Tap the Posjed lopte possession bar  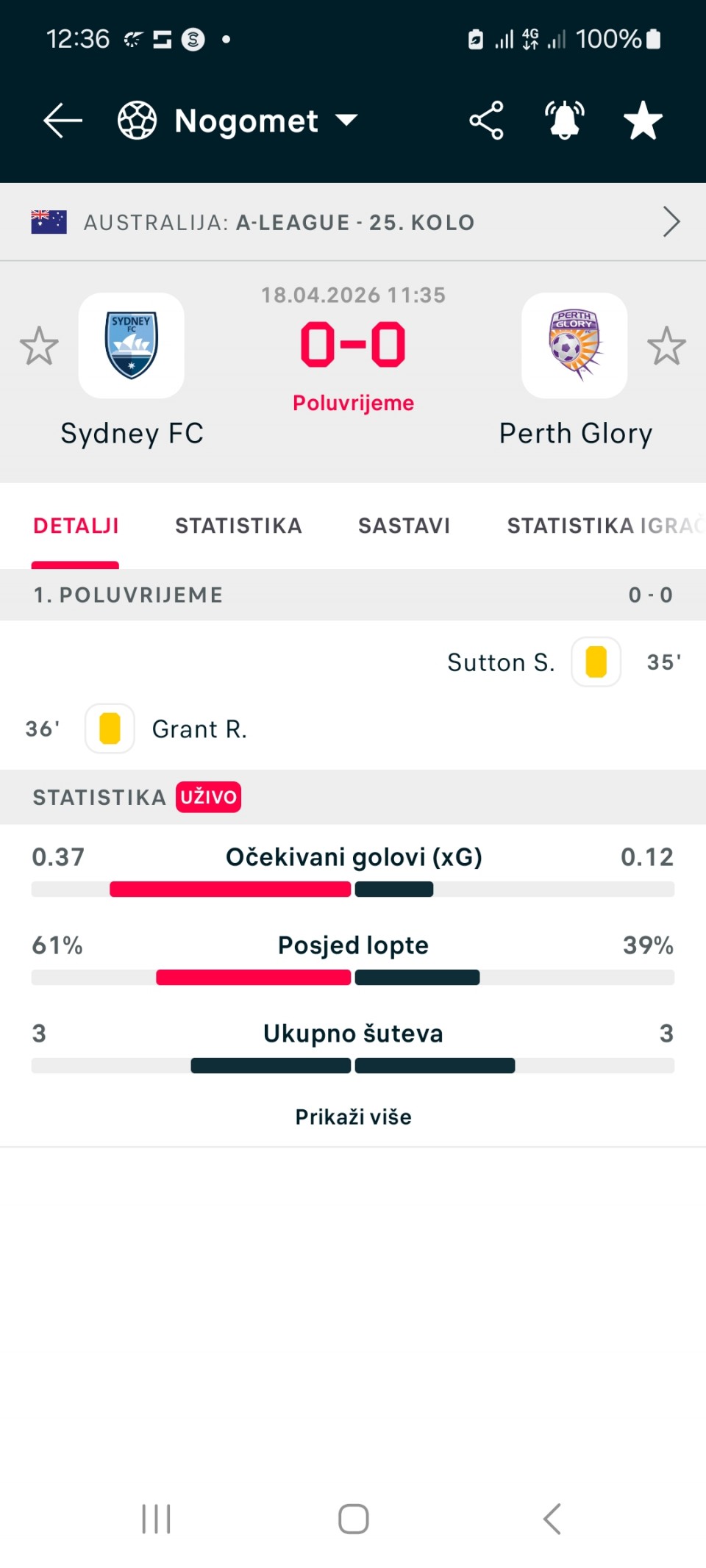point(353,977)
